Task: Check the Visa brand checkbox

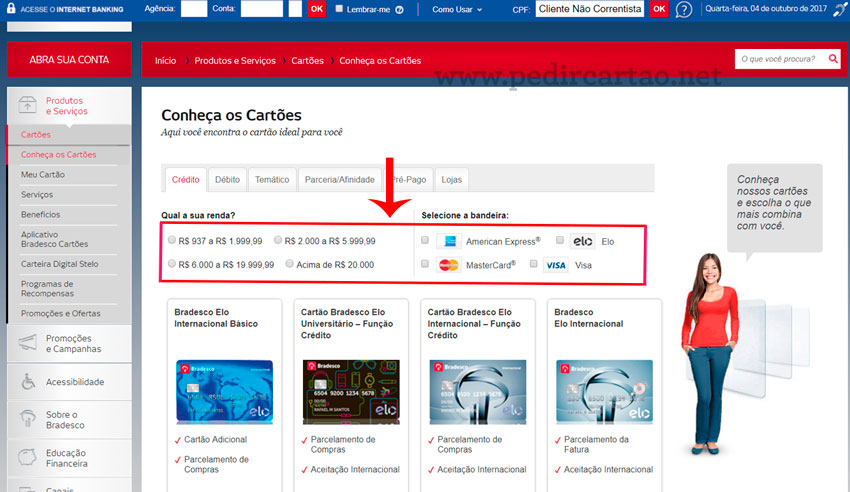Action: [x=533, y=264]
